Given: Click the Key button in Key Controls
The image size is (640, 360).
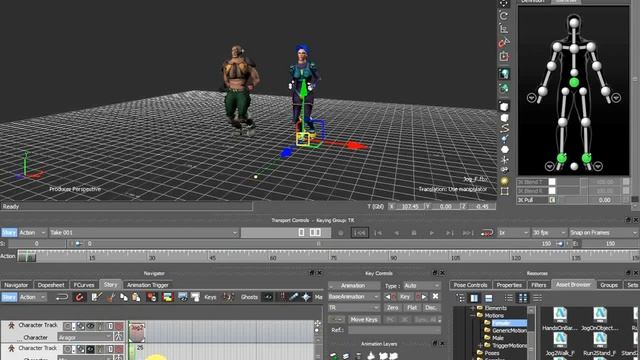Looking at the screenshot, I should pyautogui.click(x=405, y=297).
